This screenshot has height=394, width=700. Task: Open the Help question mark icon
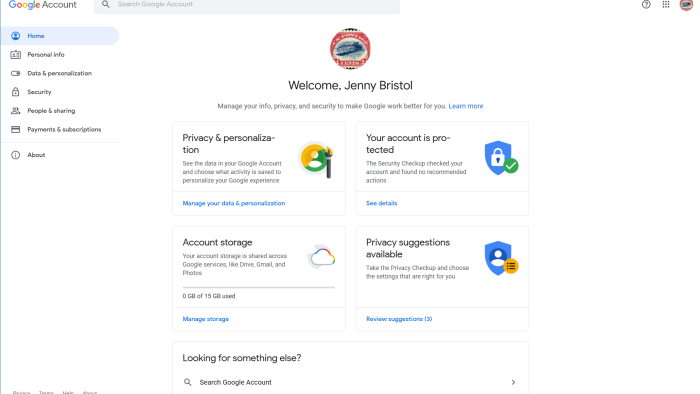point(646,4)
